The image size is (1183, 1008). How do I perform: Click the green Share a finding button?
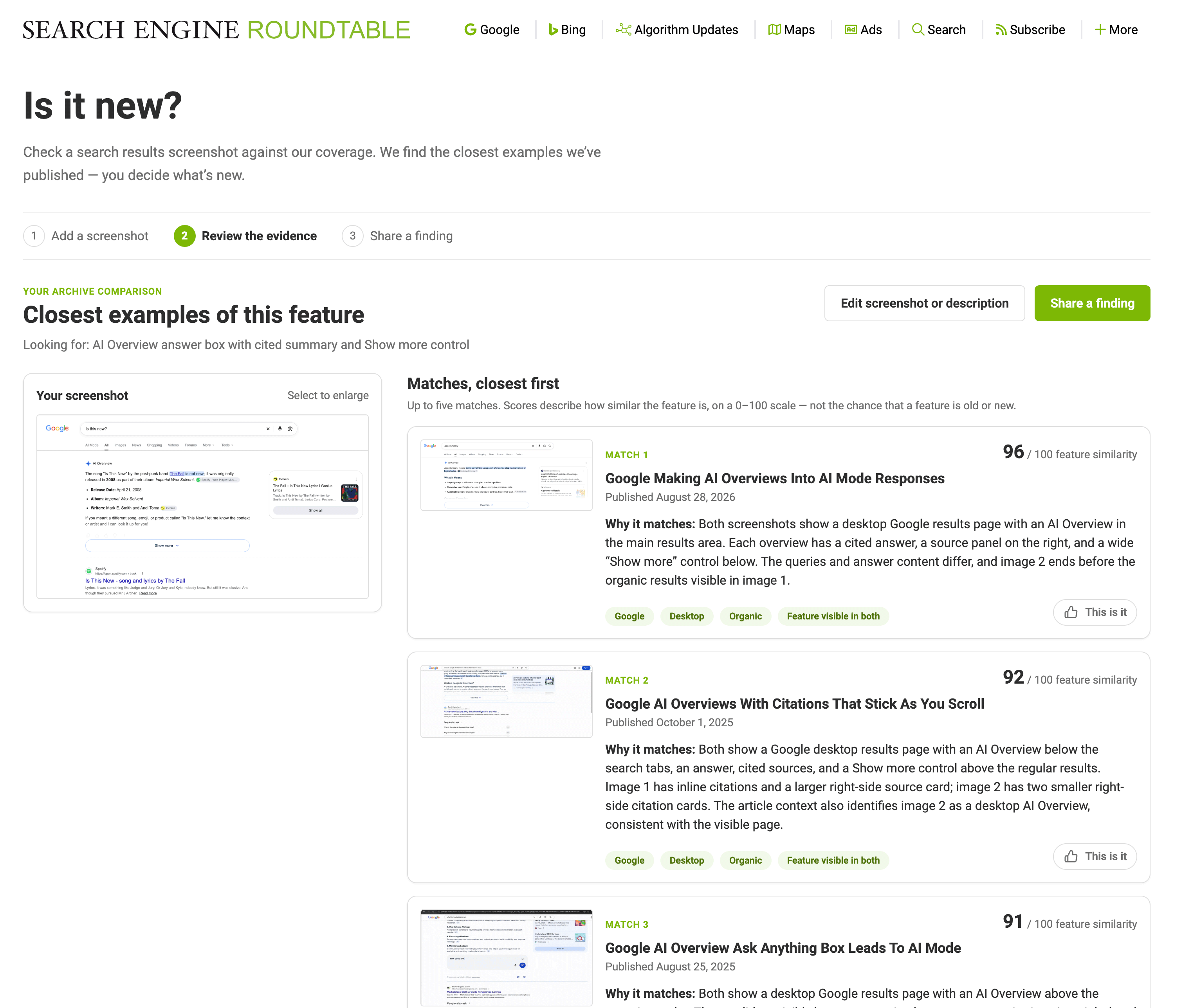[x=1092, y=303]
